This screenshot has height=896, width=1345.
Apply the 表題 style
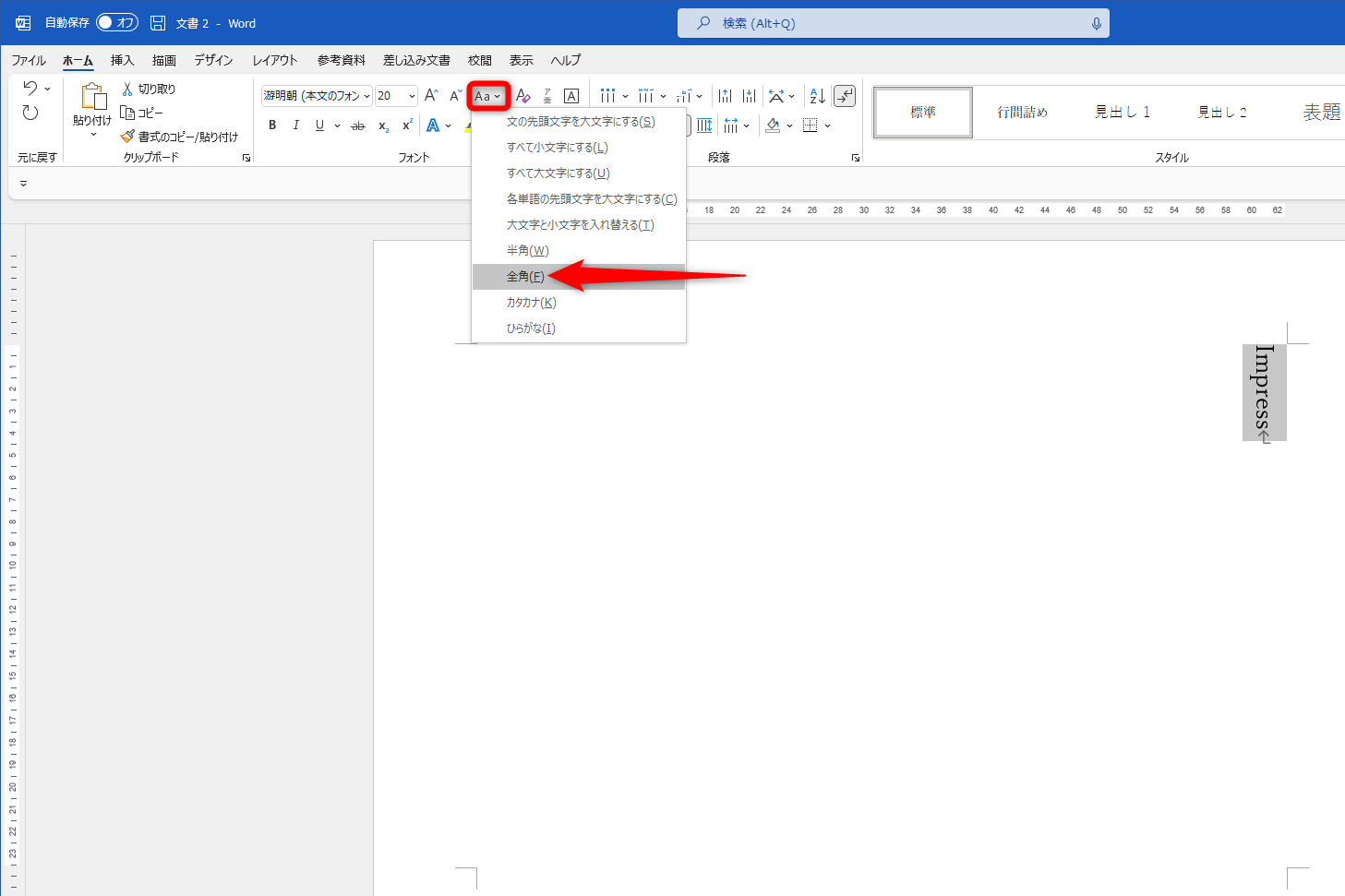point(1321,113)
